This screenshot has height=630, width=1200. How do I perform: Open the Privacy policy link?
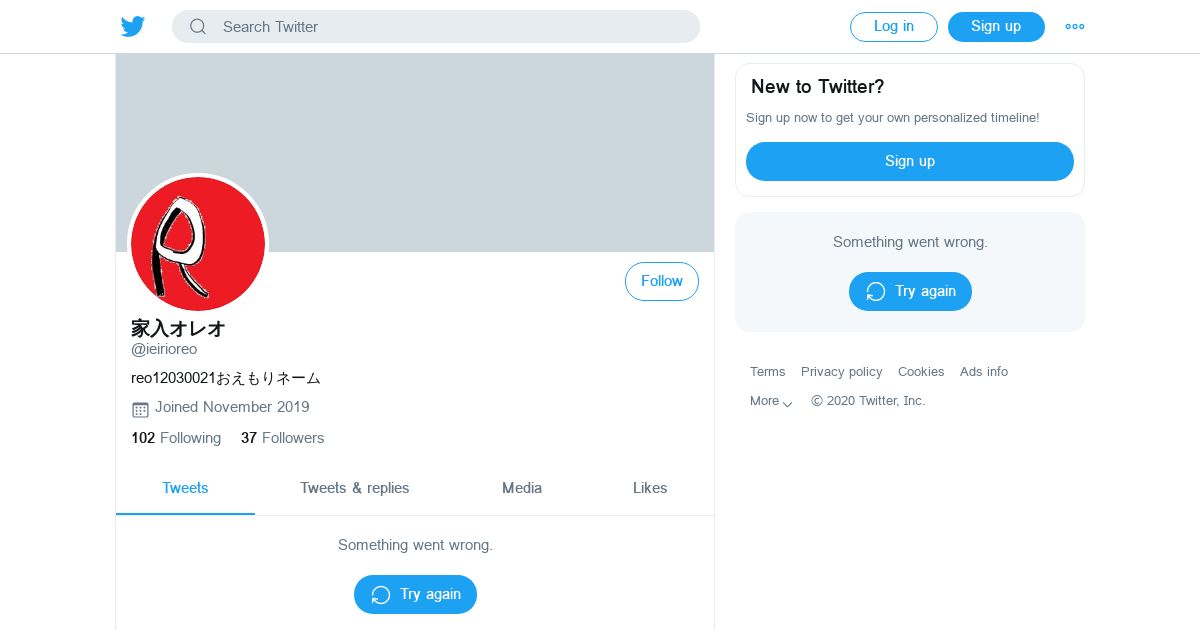tap(842, 372)
